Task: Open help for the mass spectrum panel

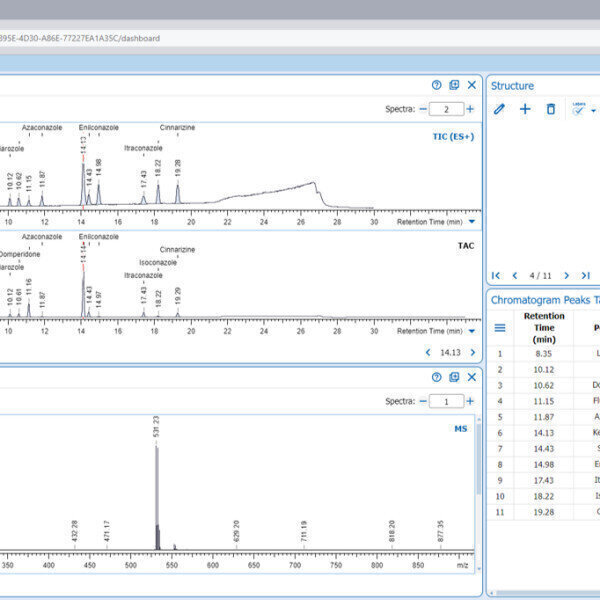Action: tap(436, 377)
